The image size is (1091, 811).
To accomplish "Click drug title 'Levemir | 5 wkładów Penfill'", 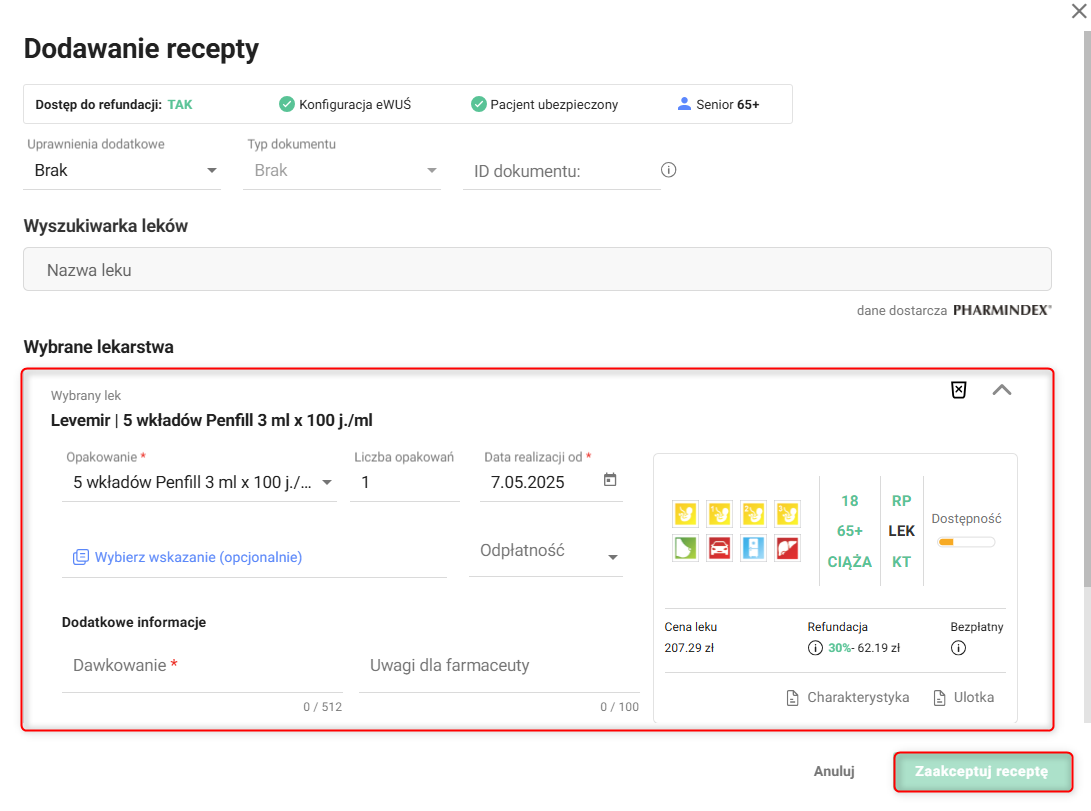I will [212, 420].
